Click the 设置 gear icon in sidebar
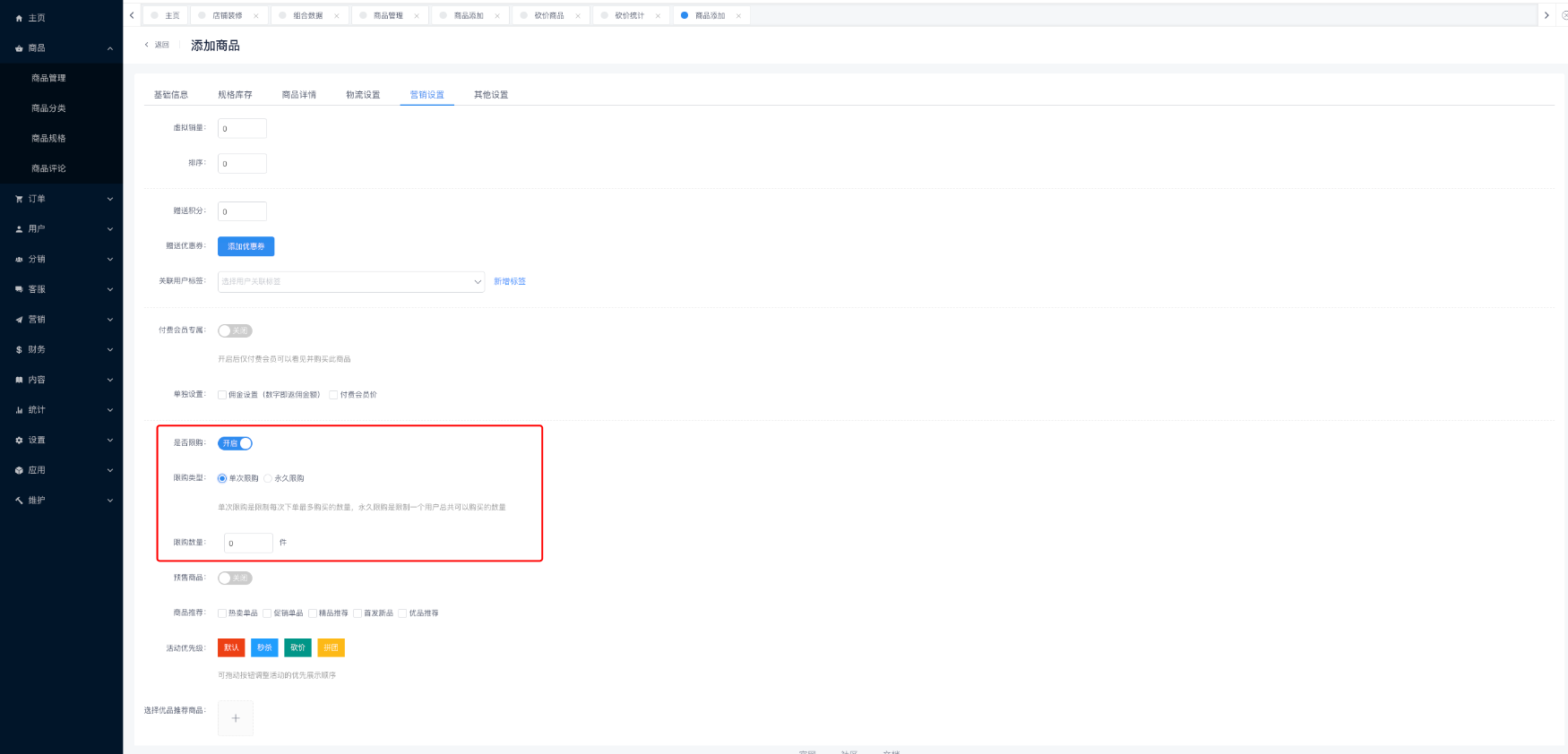 pos(19,441)
